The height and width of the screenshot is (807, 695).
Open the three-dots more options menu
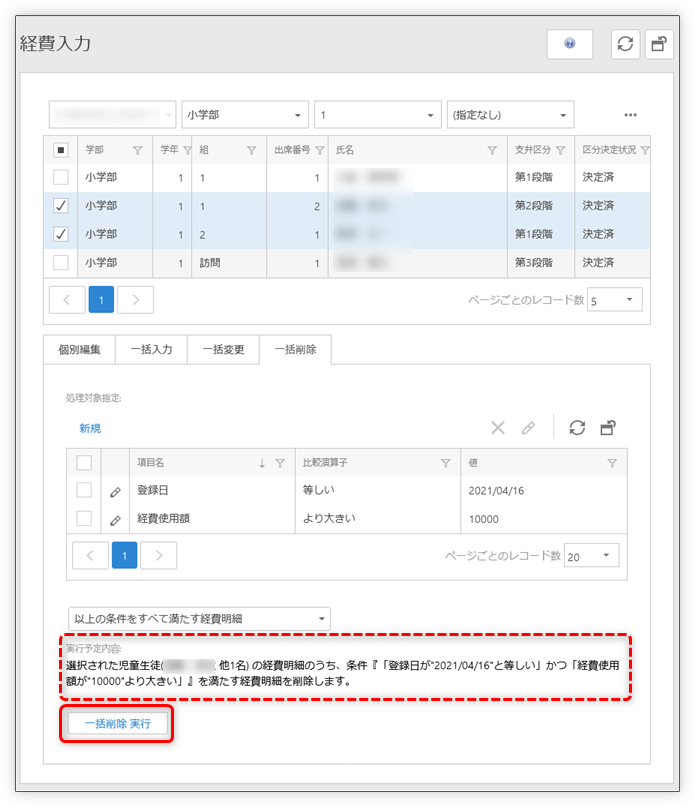(630, 115)
